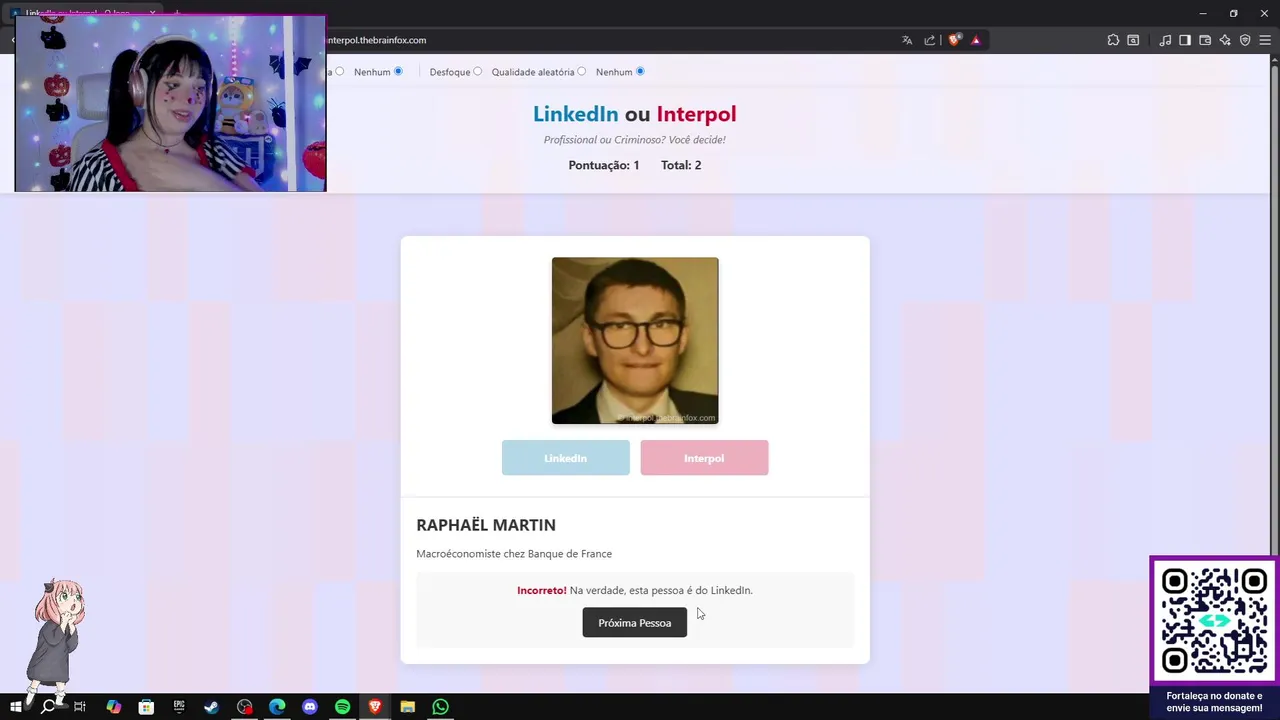
Task: Click the Brave browser taskbar icon
Action: coord(375,707)
